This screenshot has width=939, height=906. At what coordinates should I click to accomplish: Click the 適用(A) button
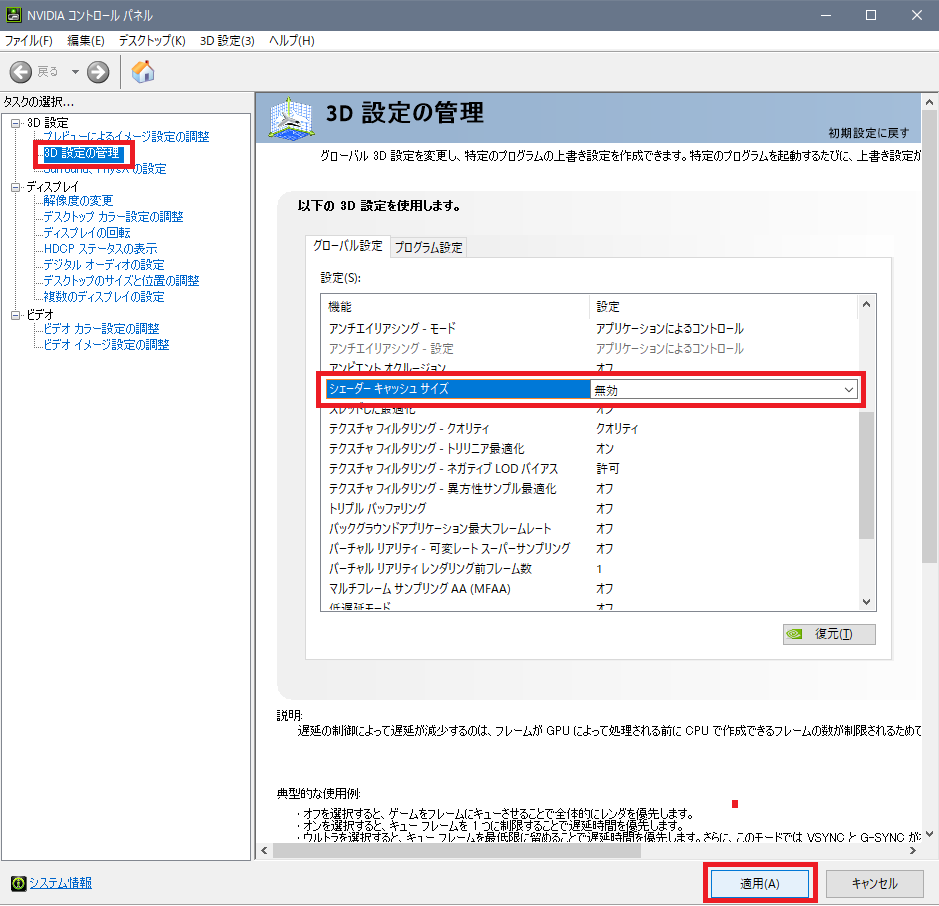click(x=759, y=884)
